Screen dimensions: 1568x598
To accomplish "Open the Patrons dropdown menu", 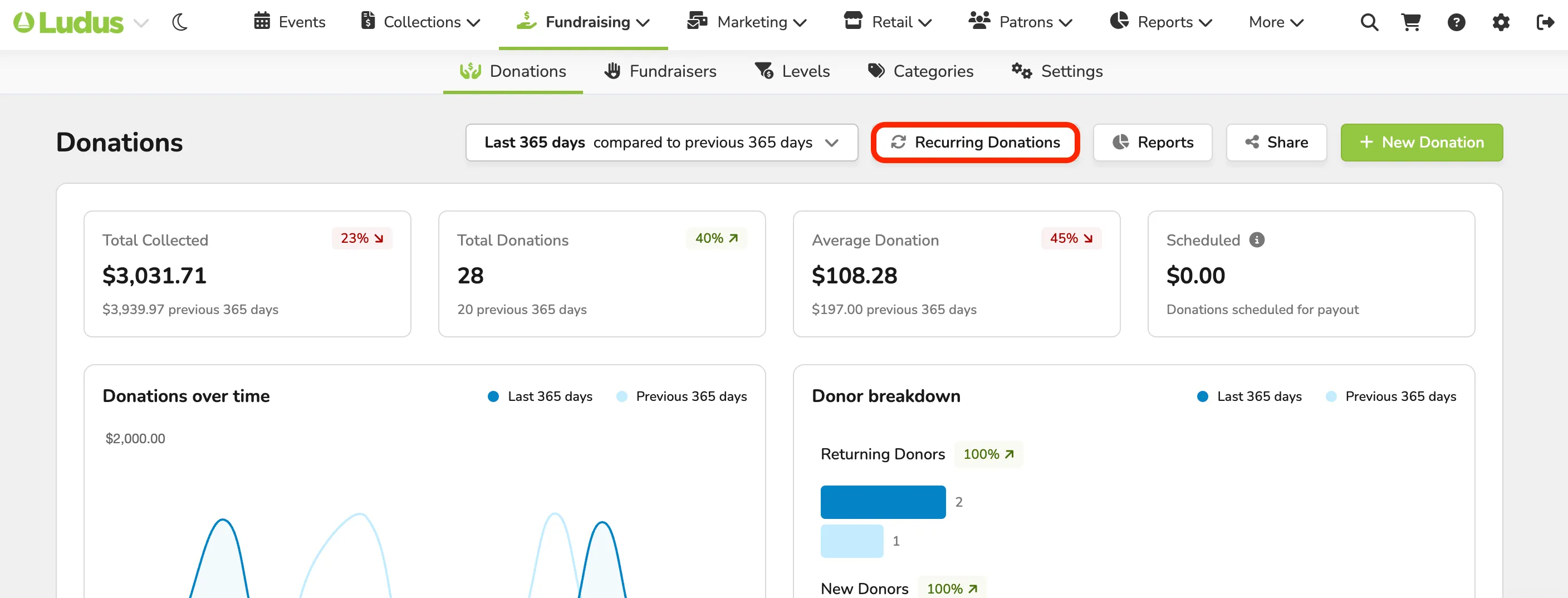I will (x=1020, y=22).
